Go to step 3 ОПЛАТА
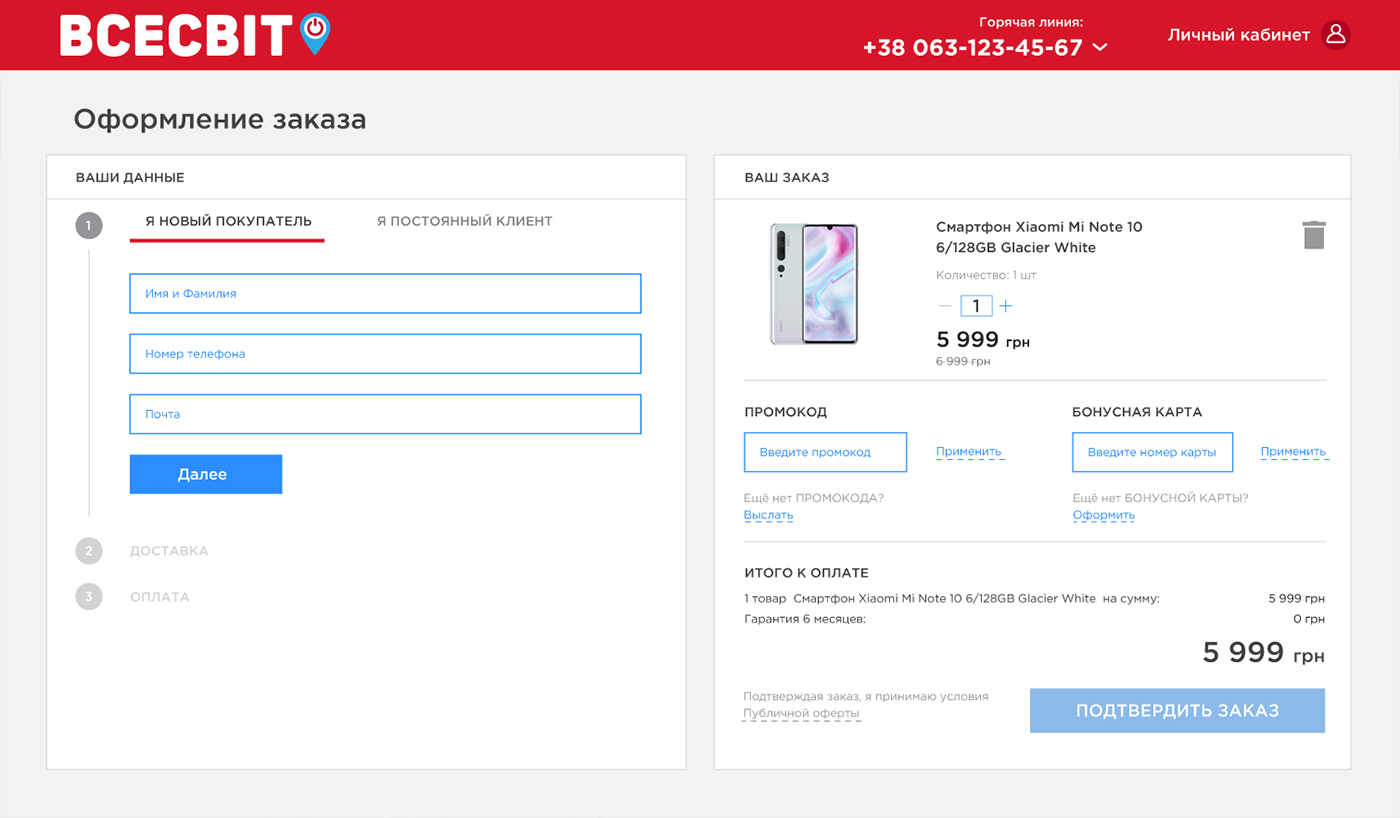Image resolution: width=1400 pixels, height=818 pixels. point(159,597)
